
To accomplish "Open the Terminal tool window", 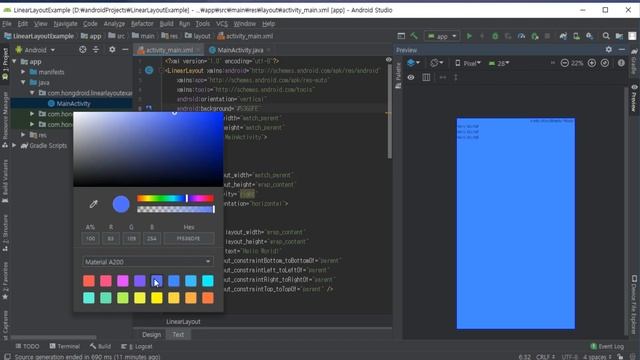I will coord(64,347).
